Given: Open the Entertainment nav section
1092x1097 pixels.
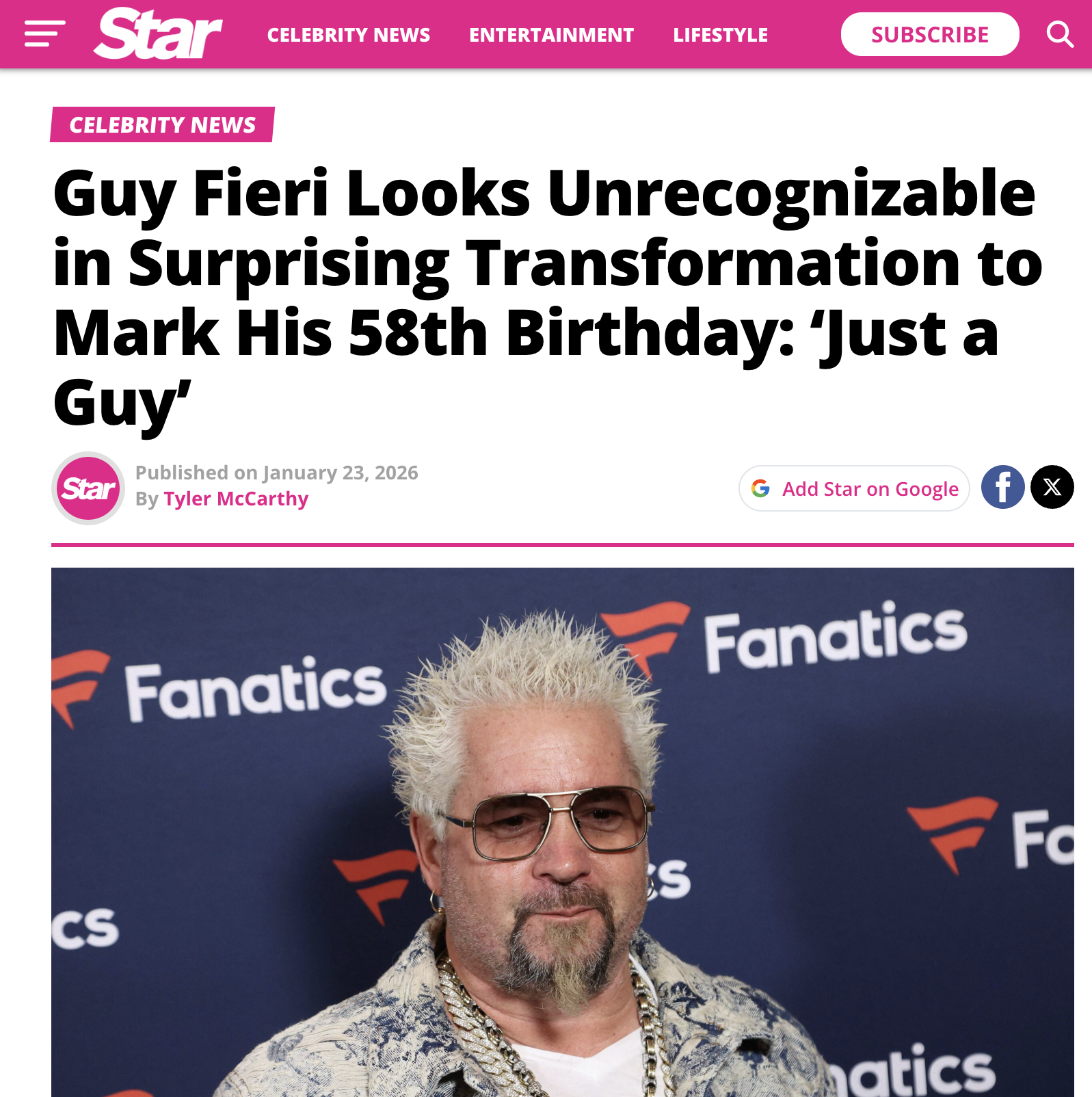Looking at the screenshot, I should [x=551, y=35].
